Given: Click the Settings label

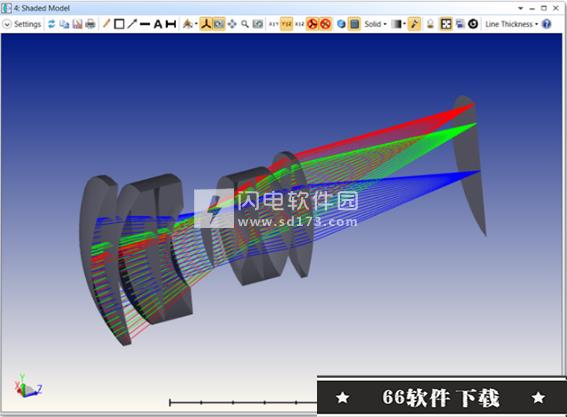Looking at the screenshot, I should (x=27, y=24).
